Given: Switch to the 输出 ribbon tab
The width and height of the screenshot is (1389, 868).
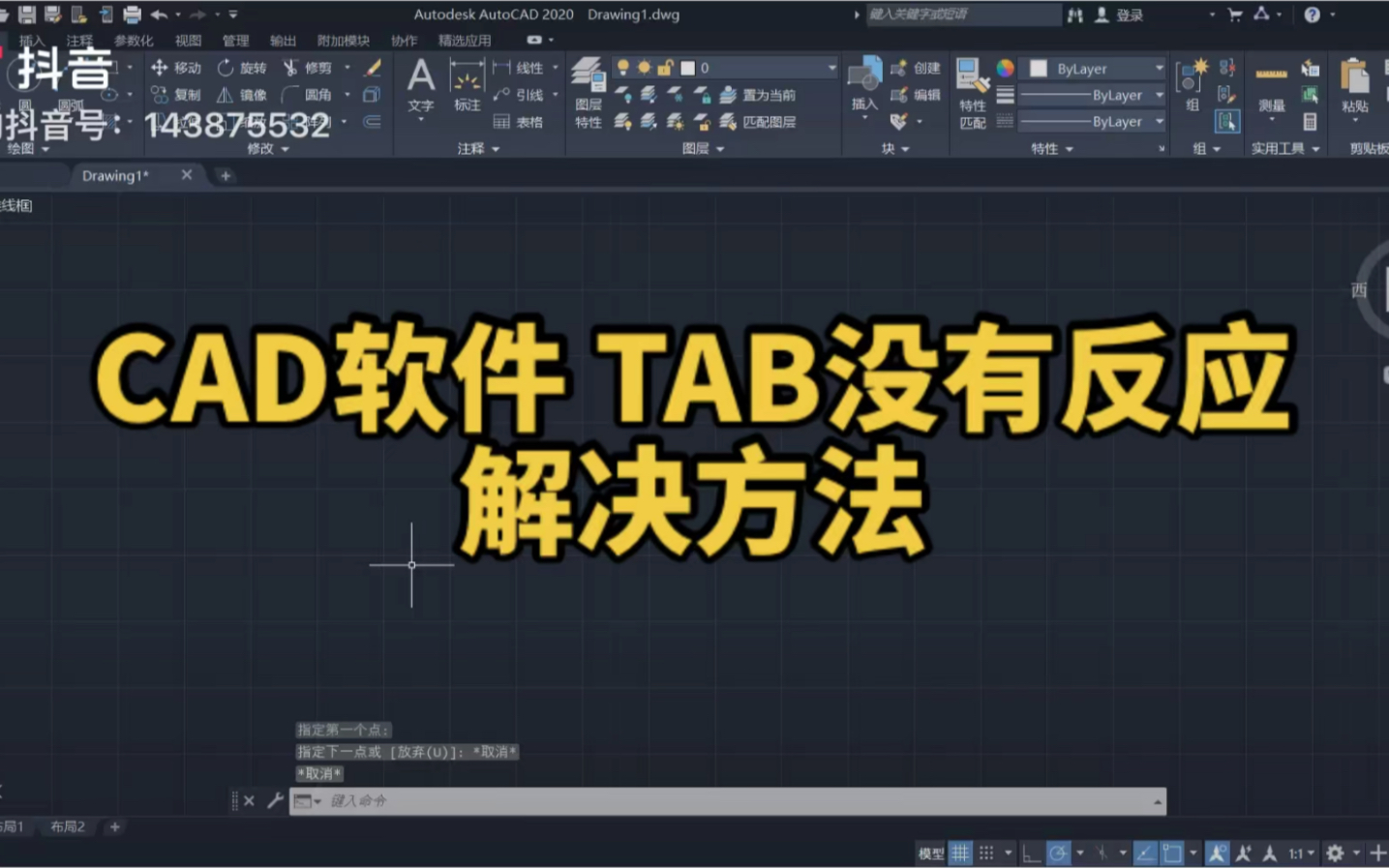Looking at the screenshot, I should click(283, 41).
